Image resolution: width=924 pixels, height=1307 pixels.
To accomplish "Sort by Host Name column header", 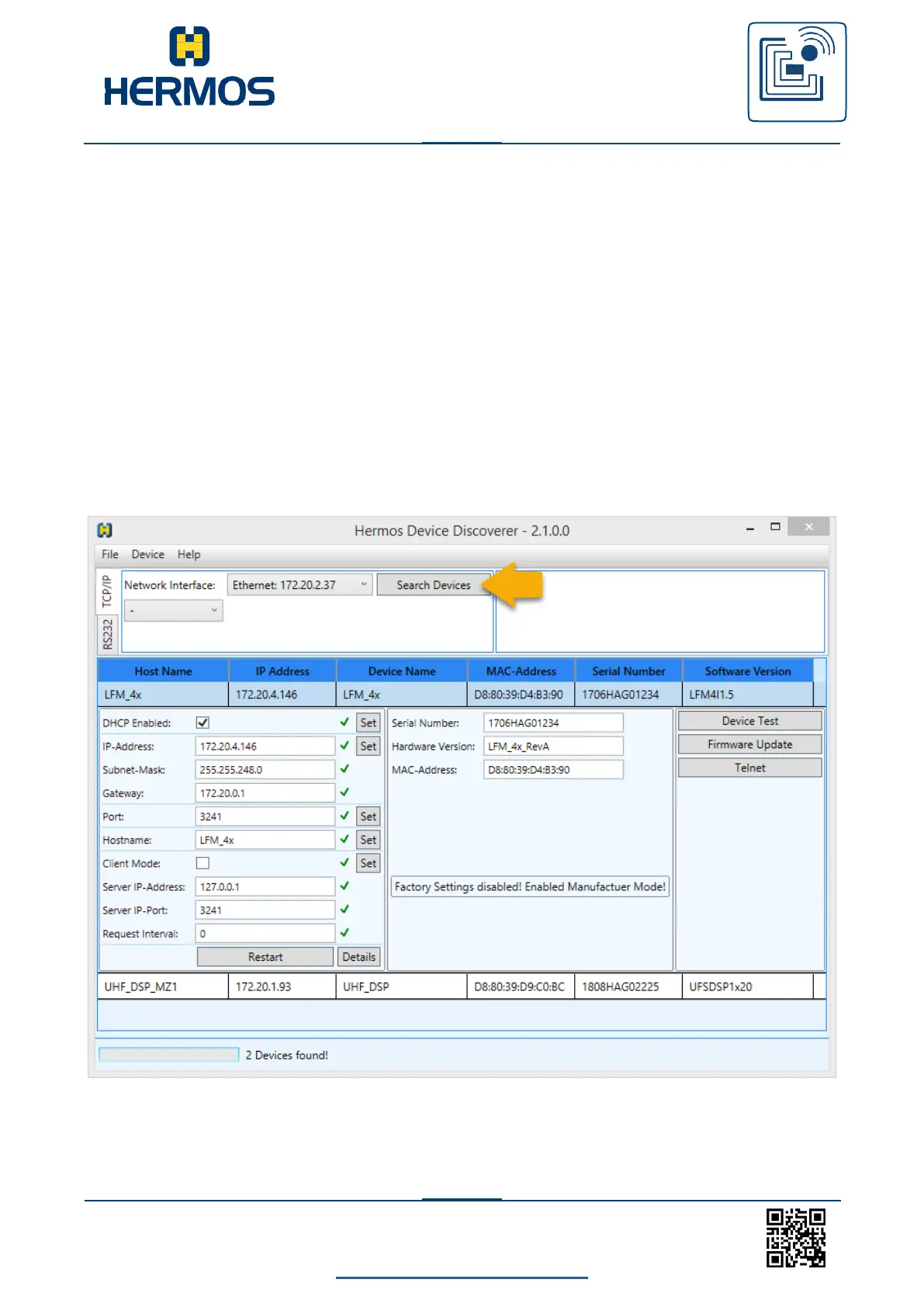I will click(x=163, y=671).
